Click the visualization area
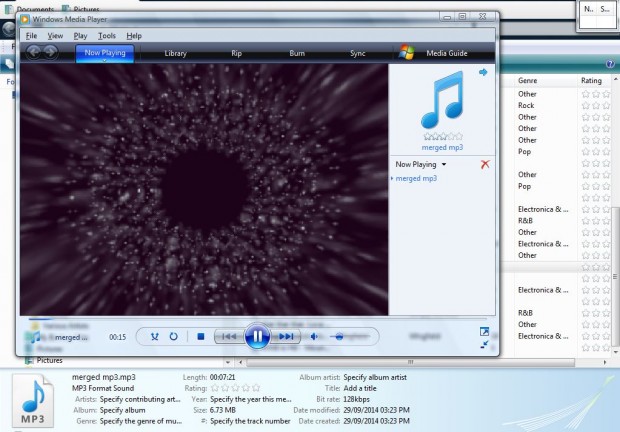The height and width of the screenshot is (432, 620). pyautogui.click(x=204, y=190)
